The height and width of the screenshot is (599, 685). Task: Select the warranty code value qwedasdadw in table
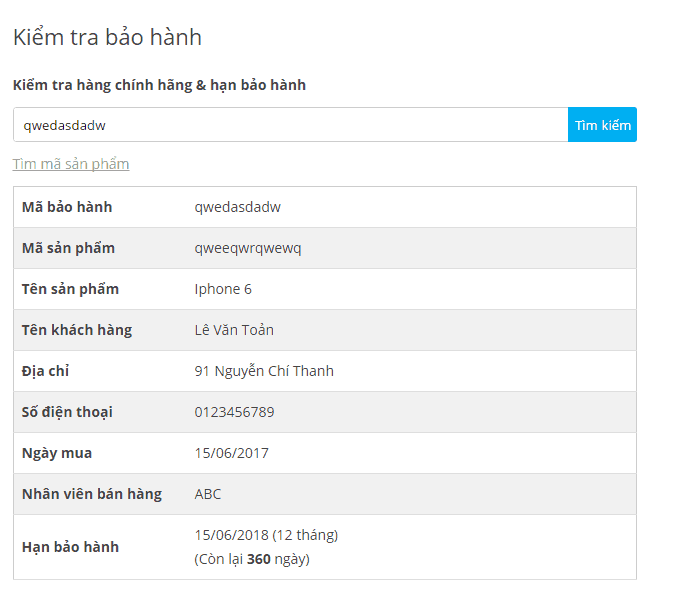(x=238, y=207)
